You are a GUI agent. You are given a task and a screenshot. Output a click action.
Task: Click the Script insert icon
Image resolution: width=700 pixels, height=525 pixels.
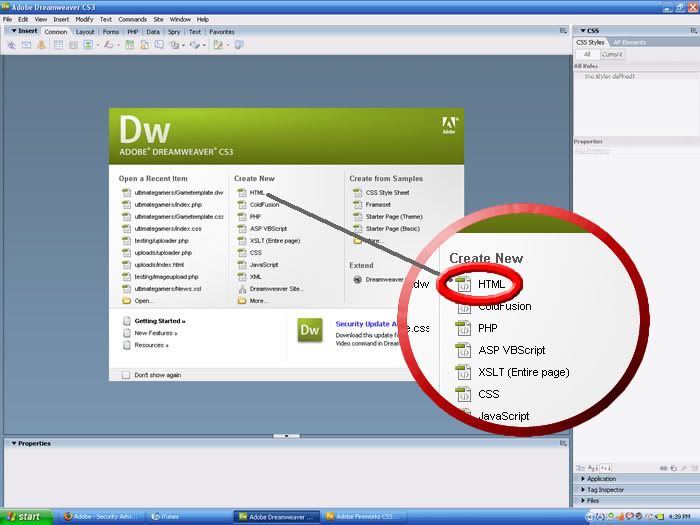pos(194,45)
